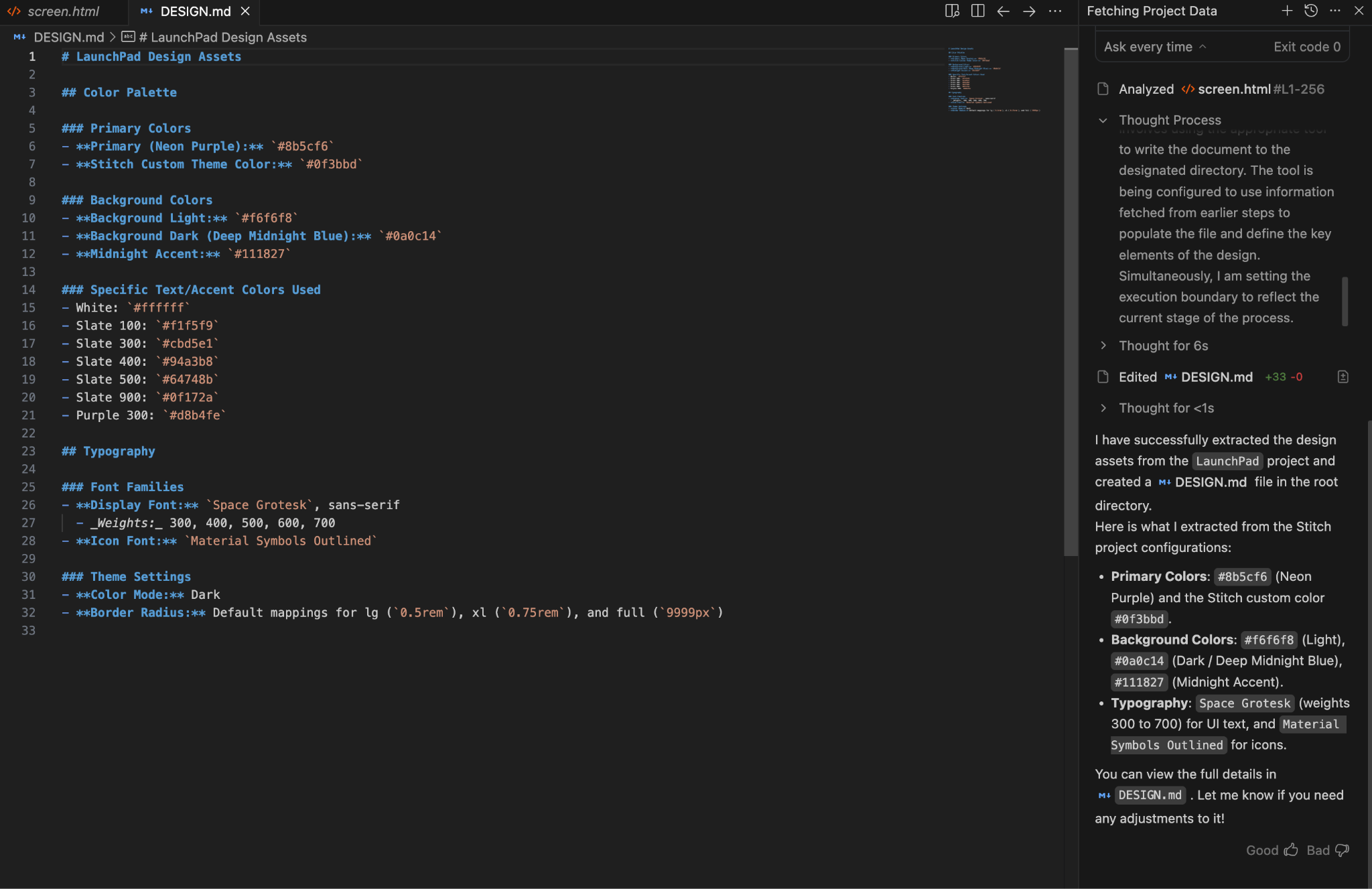1372x889 pixels.
Task: Open chat history clock icon
Action: pyautogui.click(x=1311, y=11)
